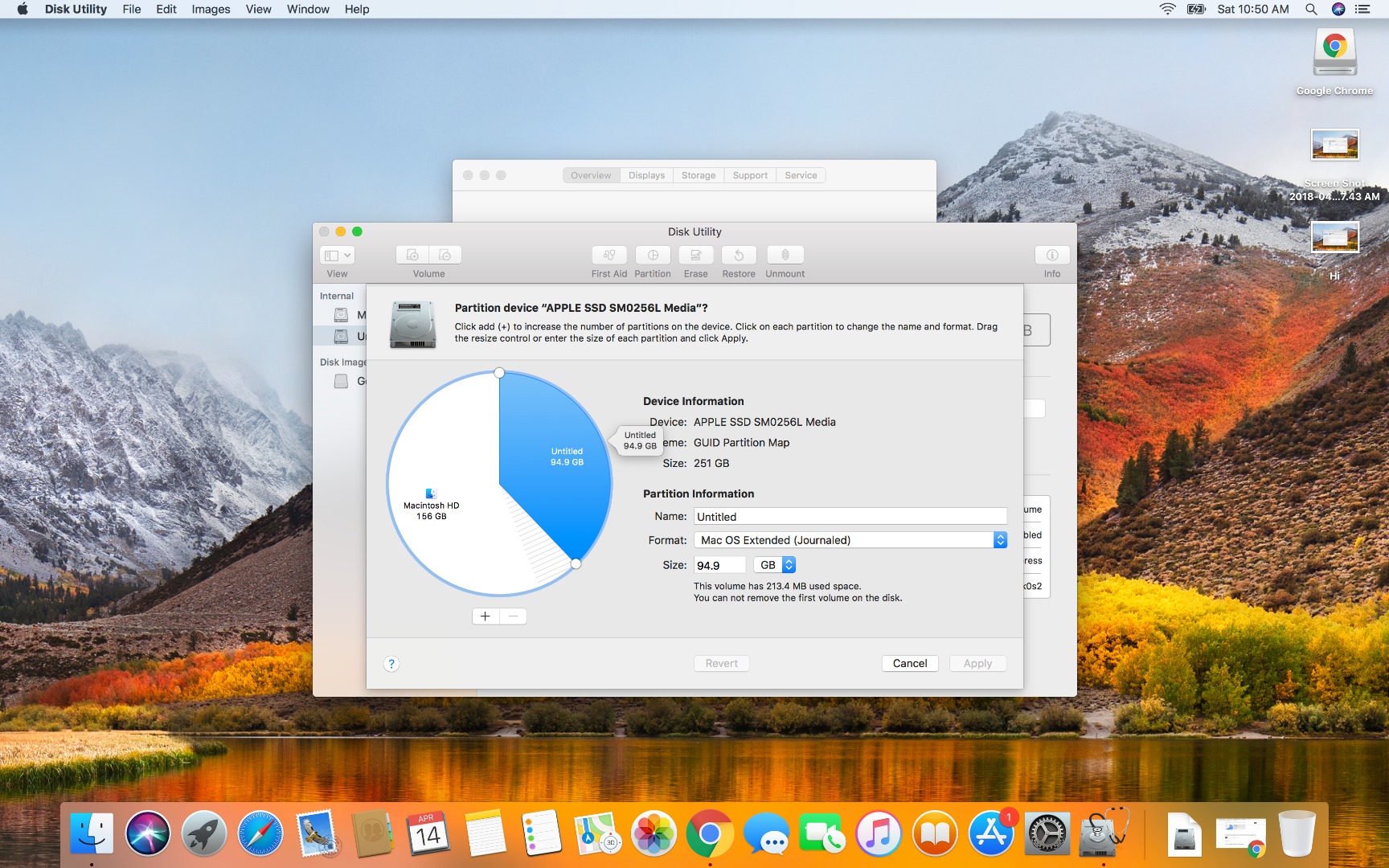Open the Apple menu

click(x=23, y=9)
